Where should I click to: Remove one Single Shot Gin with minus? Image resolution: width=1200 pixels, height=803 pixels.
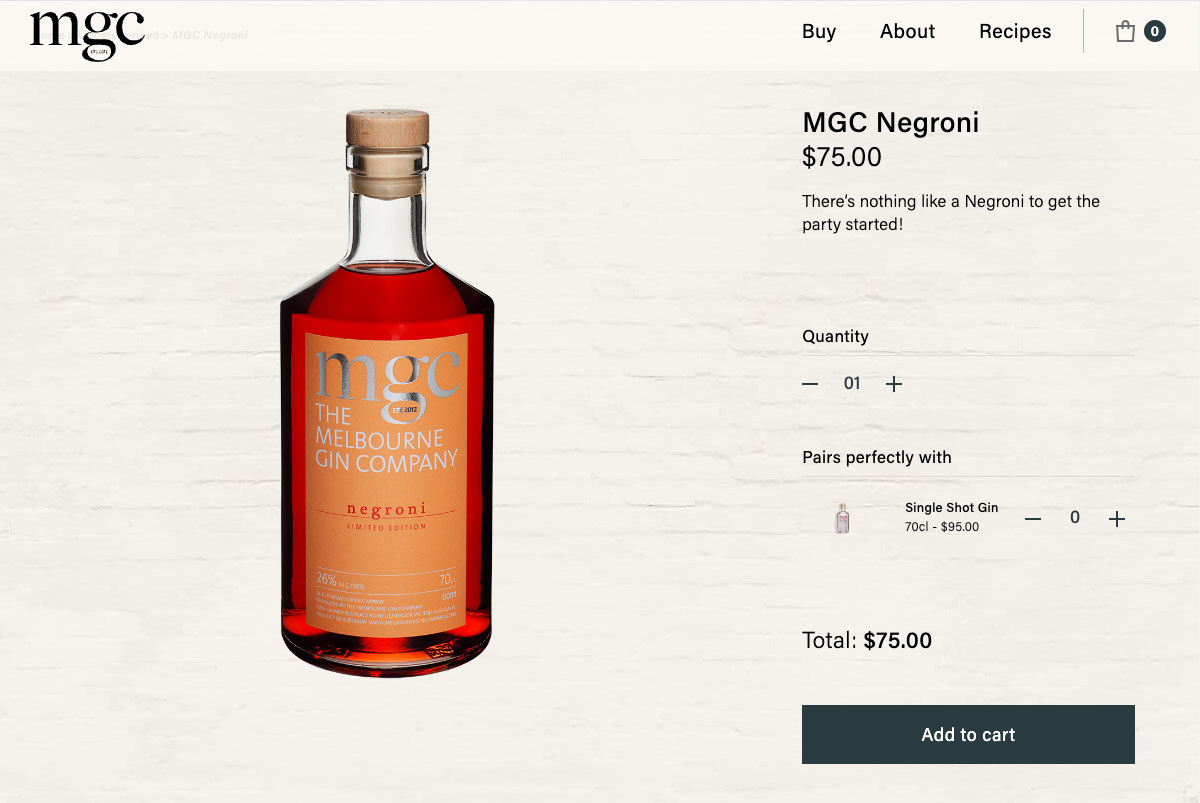point(1033,518)
